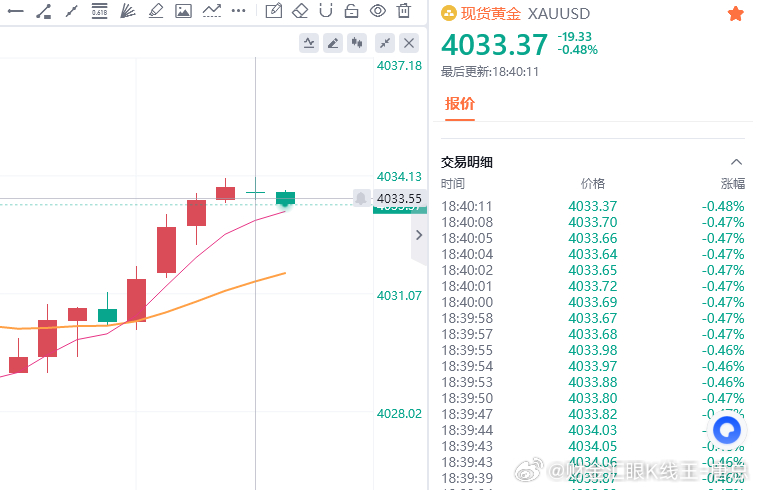Click the 最后更新:18:40:11 timestamp
757x490 pixels.
click(490, 72)
